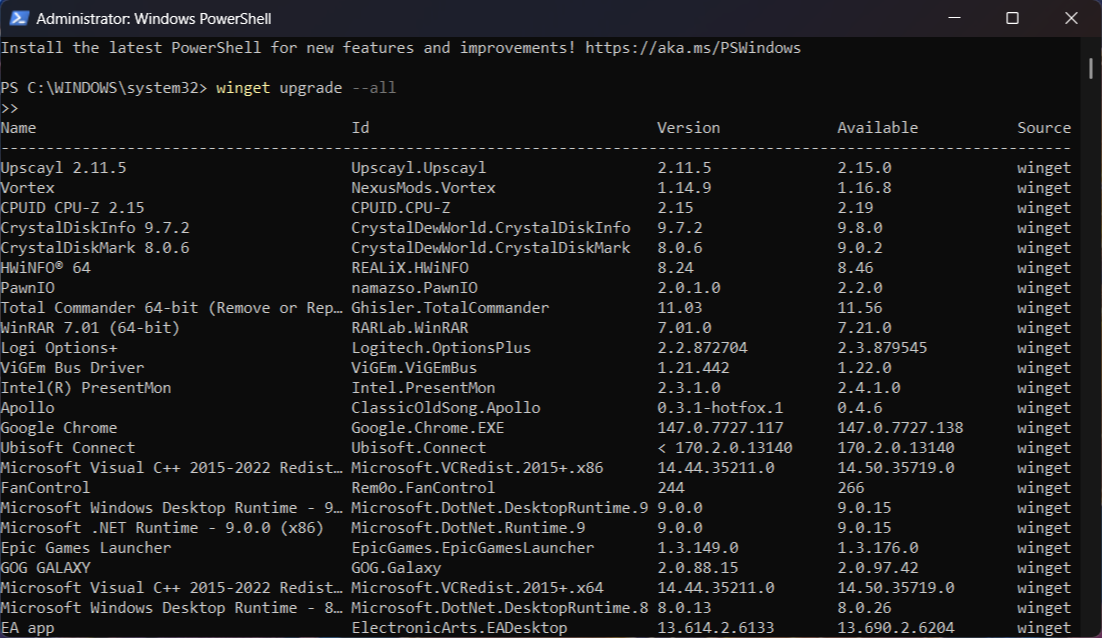The width and height of the screenshot is (1102, 638).
Task: Click the PowerShell icon in title bar
Action: point(18,18)
